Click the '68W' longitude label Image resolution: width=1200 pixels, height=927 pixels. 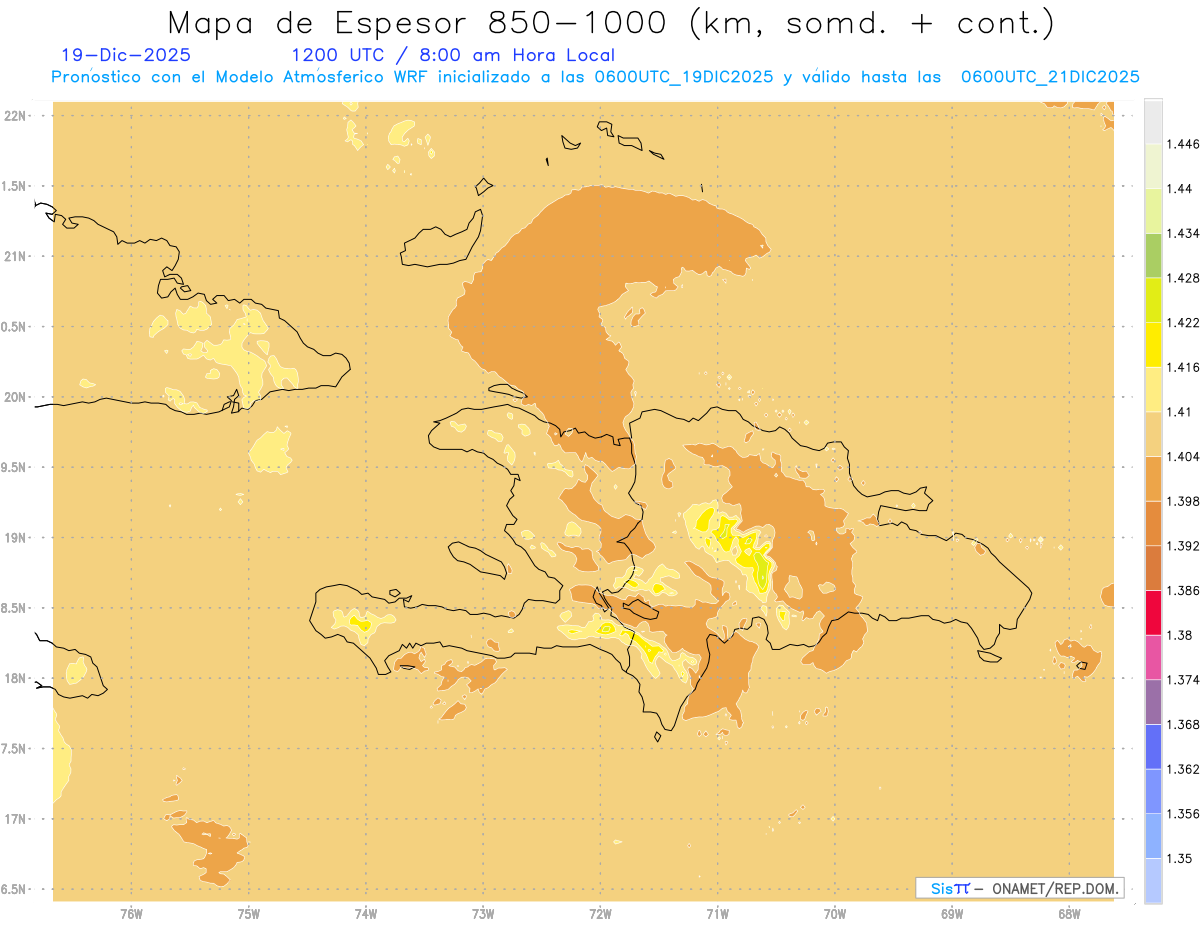pos(1069,915)
